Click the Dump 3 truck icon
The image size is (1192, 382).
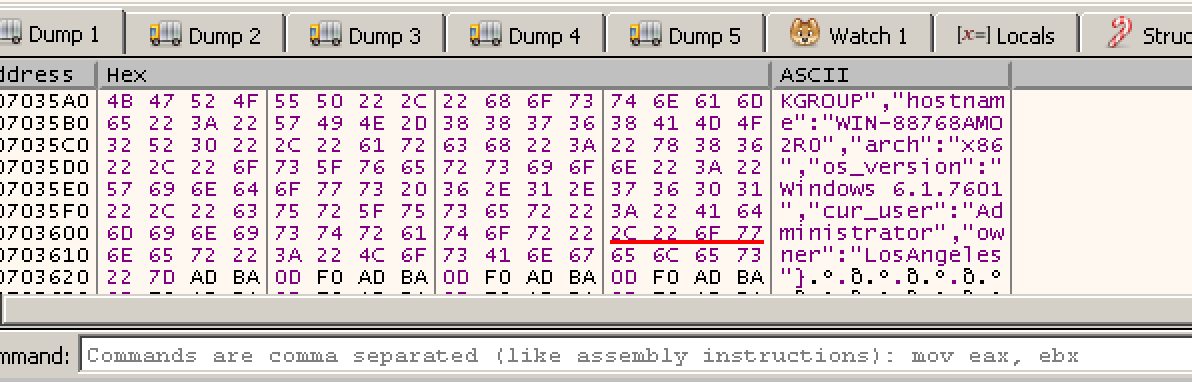pos(325,34)
